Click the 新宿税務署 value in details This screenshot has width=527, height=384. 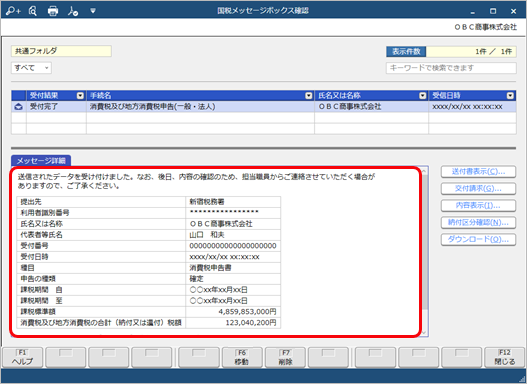tap(207, 202)
